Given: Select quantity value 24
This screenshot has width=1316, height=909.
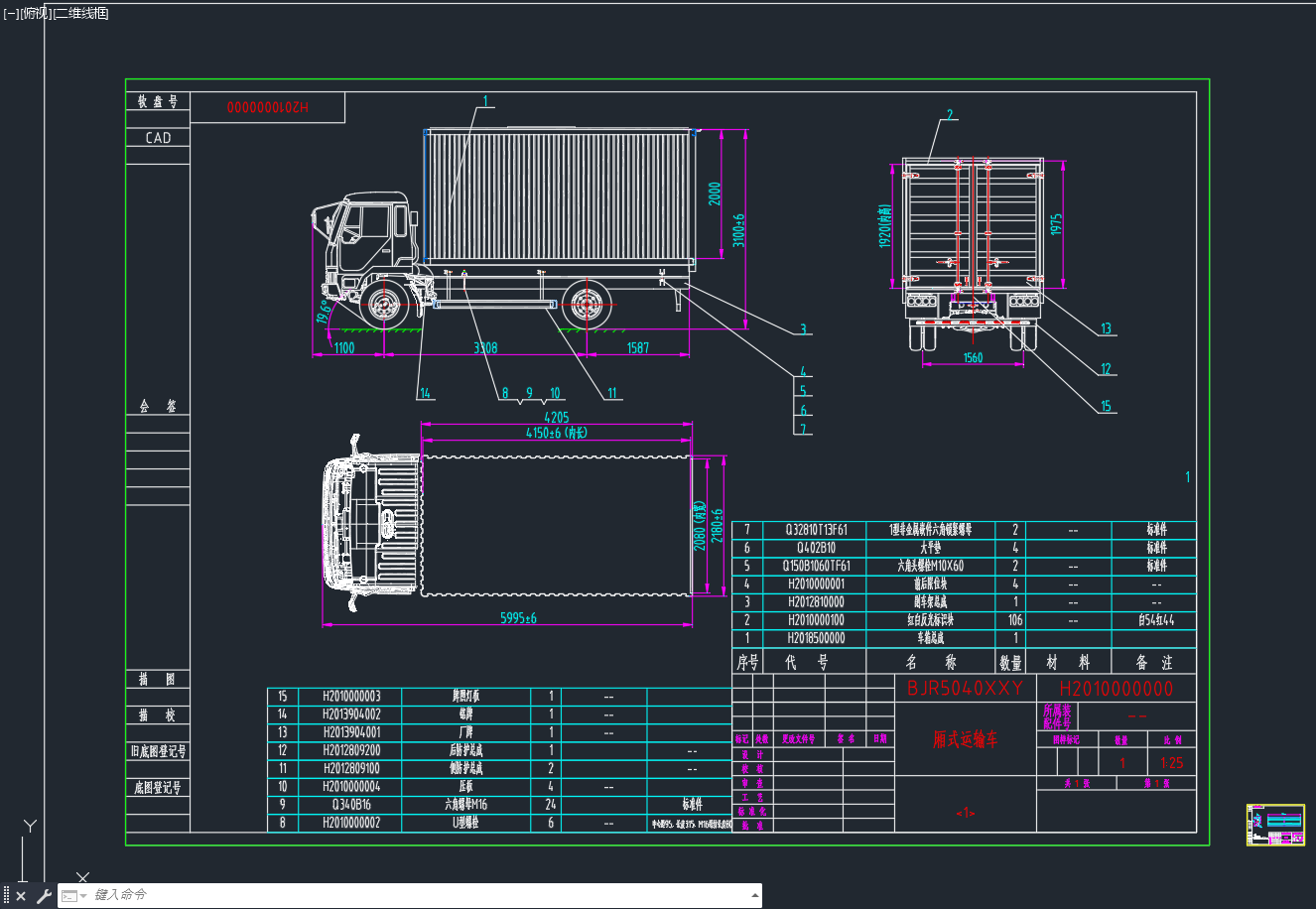Looking at the screenshot, I should click(551, 805).
